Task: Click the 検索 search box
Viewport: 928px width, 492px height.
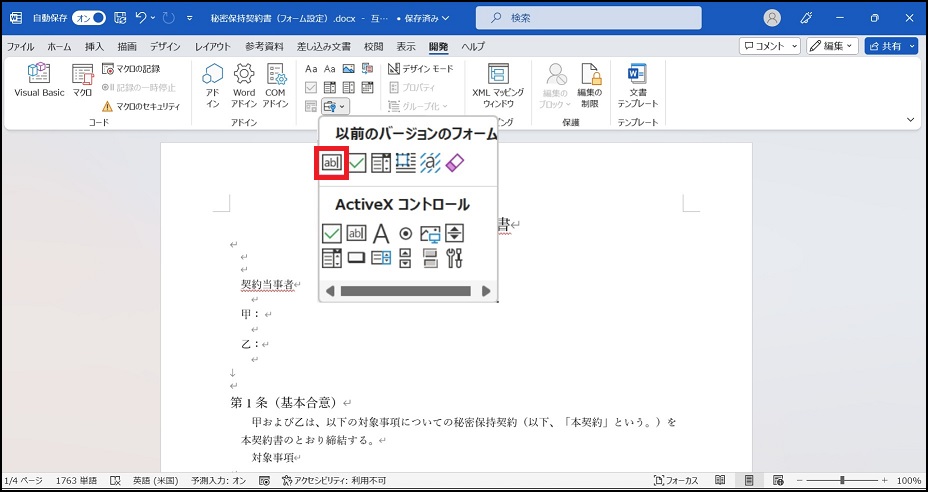Action: (x=588, y=18)
